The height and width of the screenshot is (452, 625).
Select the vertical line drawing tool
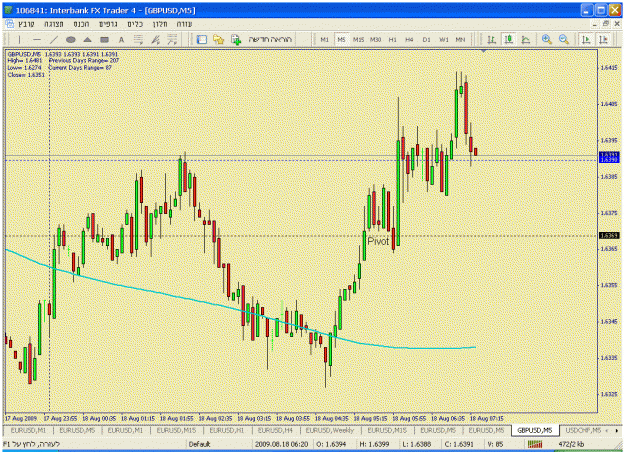click(19, 39)
